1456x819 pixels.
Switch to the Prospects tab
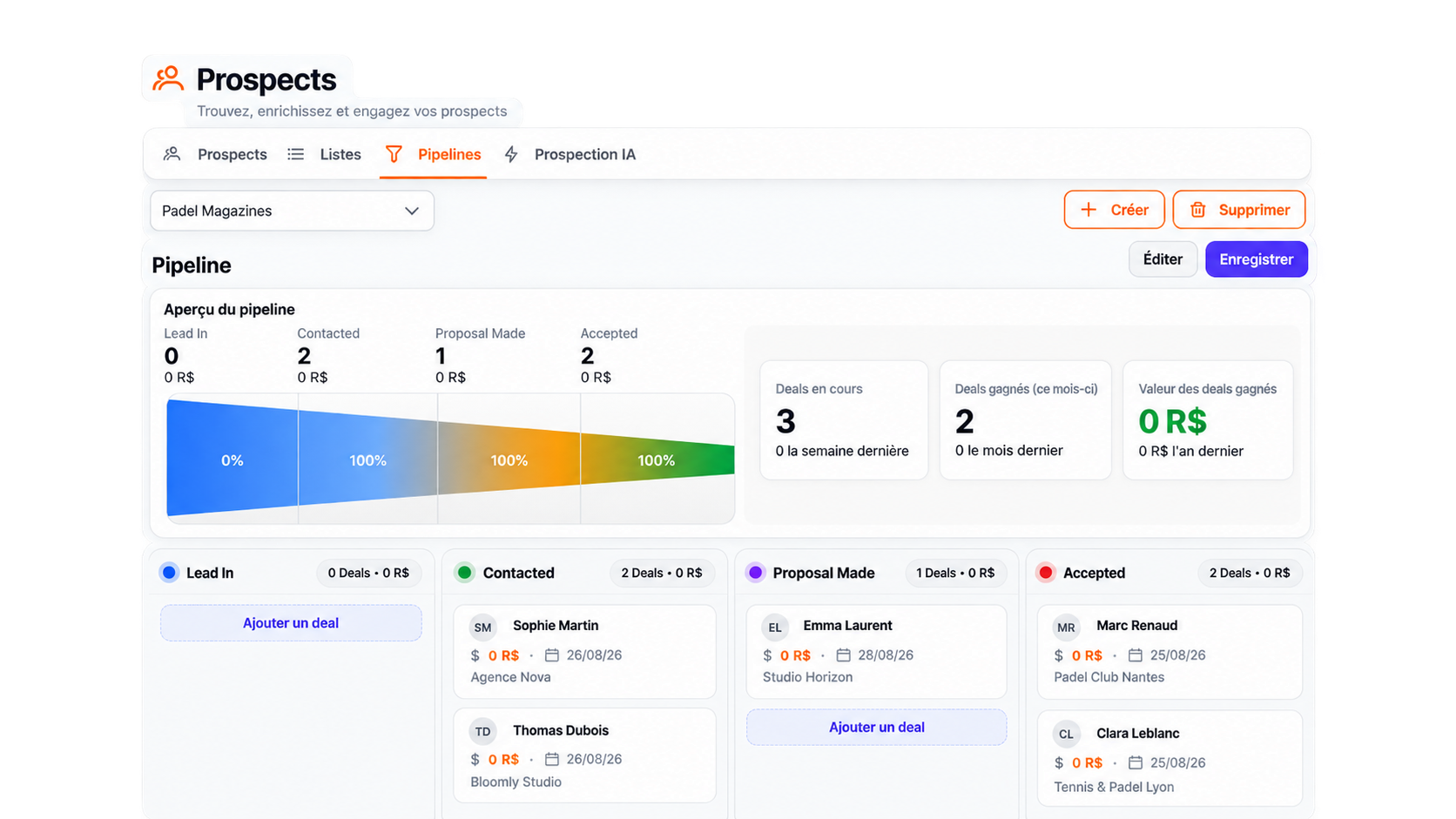coord(215,154)
